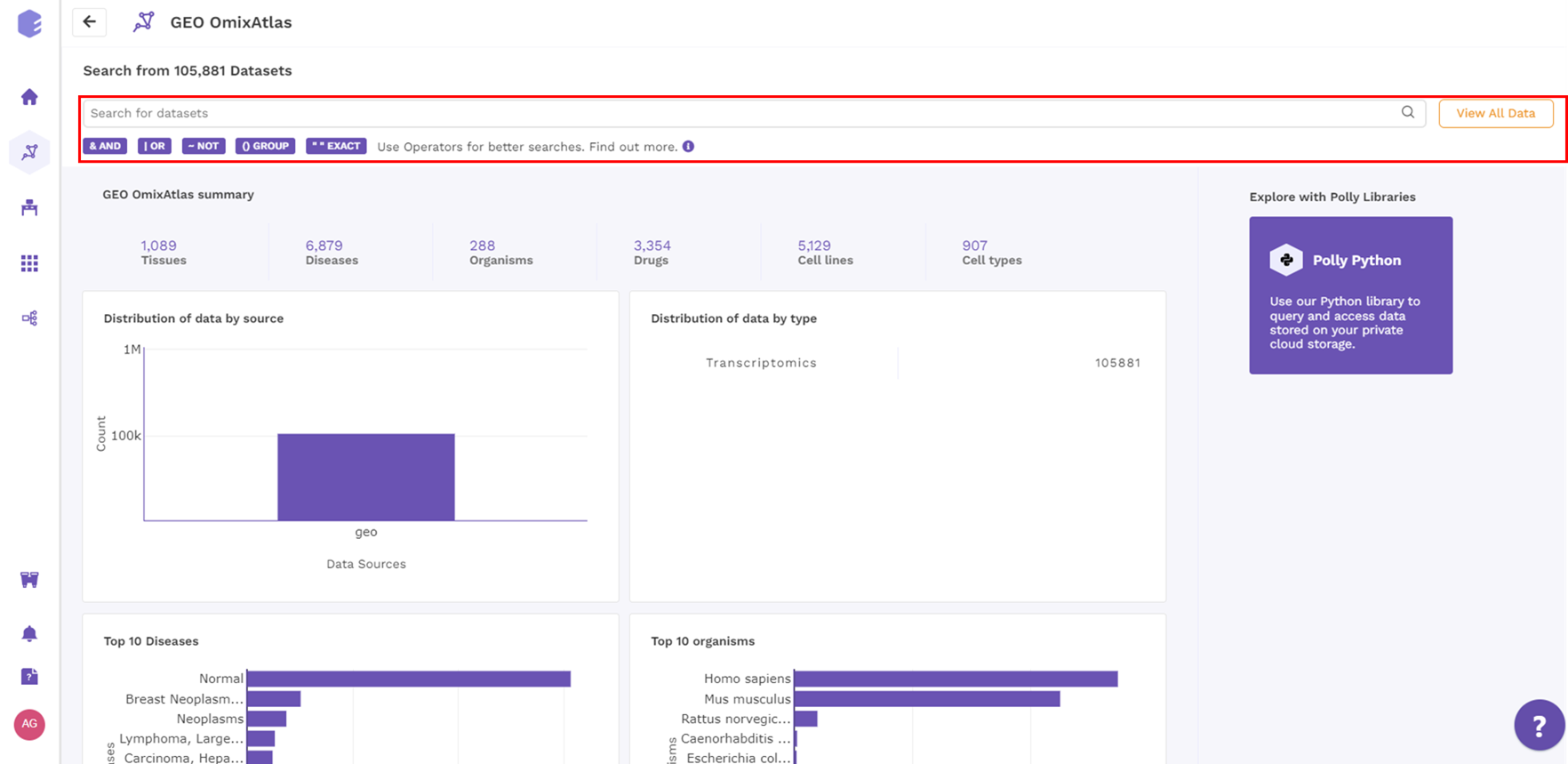Click the Explore with Polly Libraries heading
Image resolution: width=1568 pixels, height=764 pixels.
pos(1332,197)
